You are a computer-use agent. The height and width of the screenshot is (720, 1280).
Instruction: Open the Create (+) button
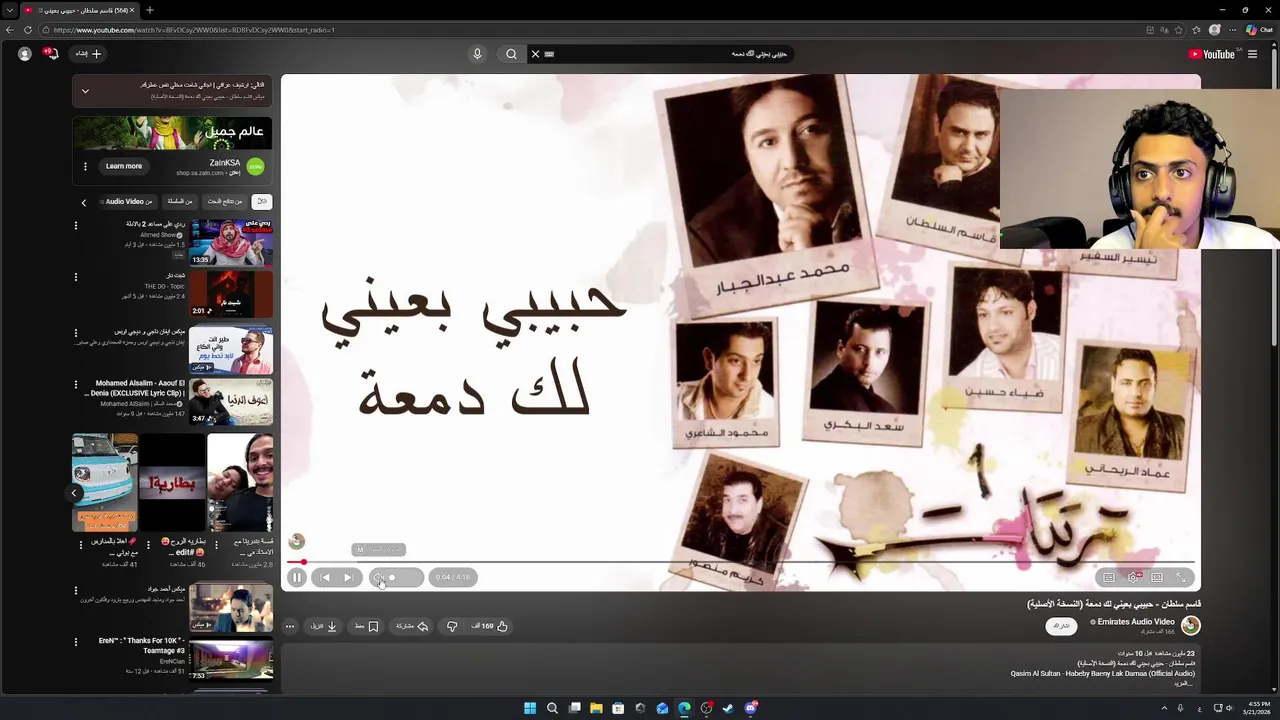point(90,54)
